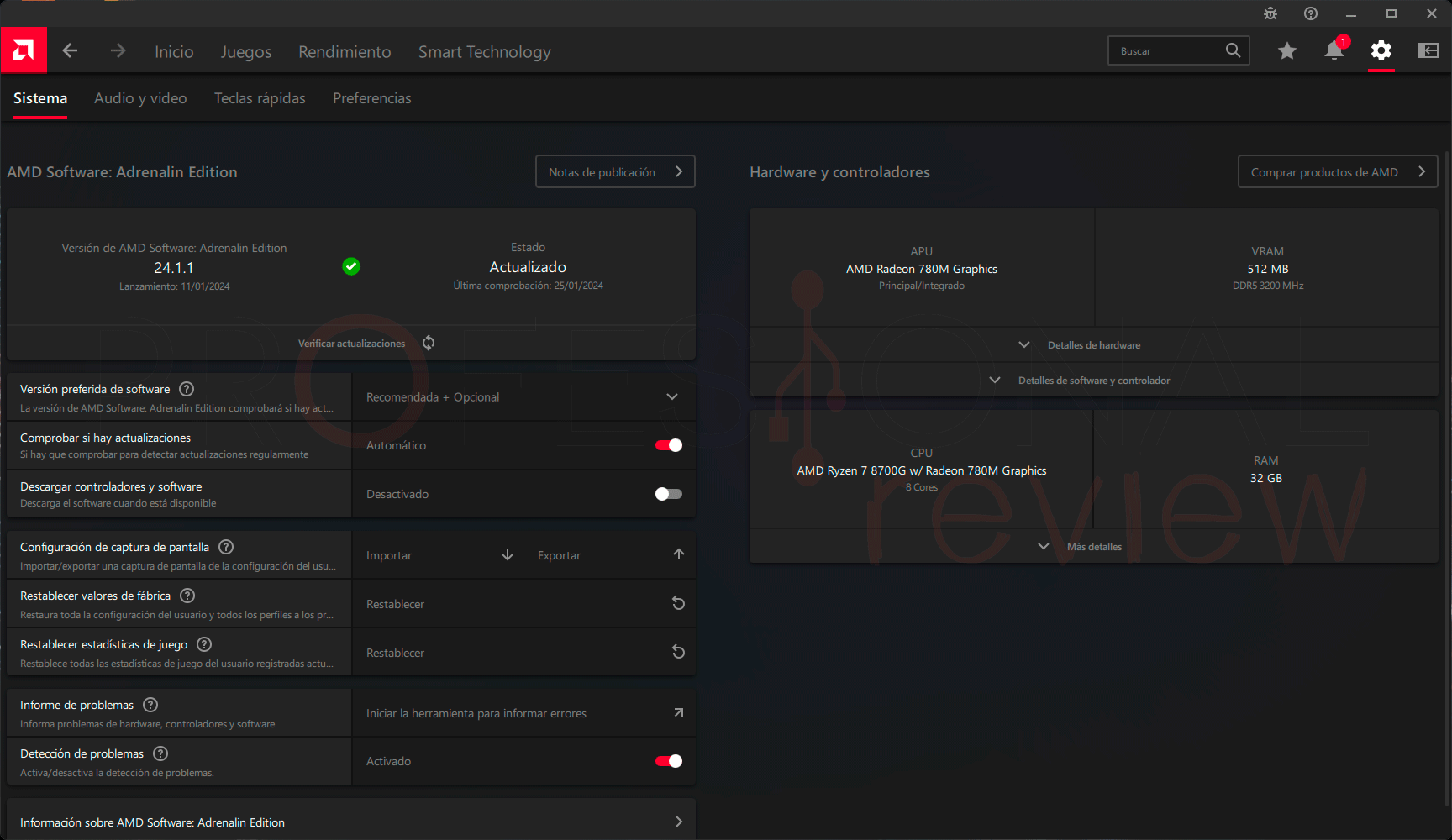1452x840 pixels.
Task: Click the search magnifier icon
Action: click(x=1233, y=50)
